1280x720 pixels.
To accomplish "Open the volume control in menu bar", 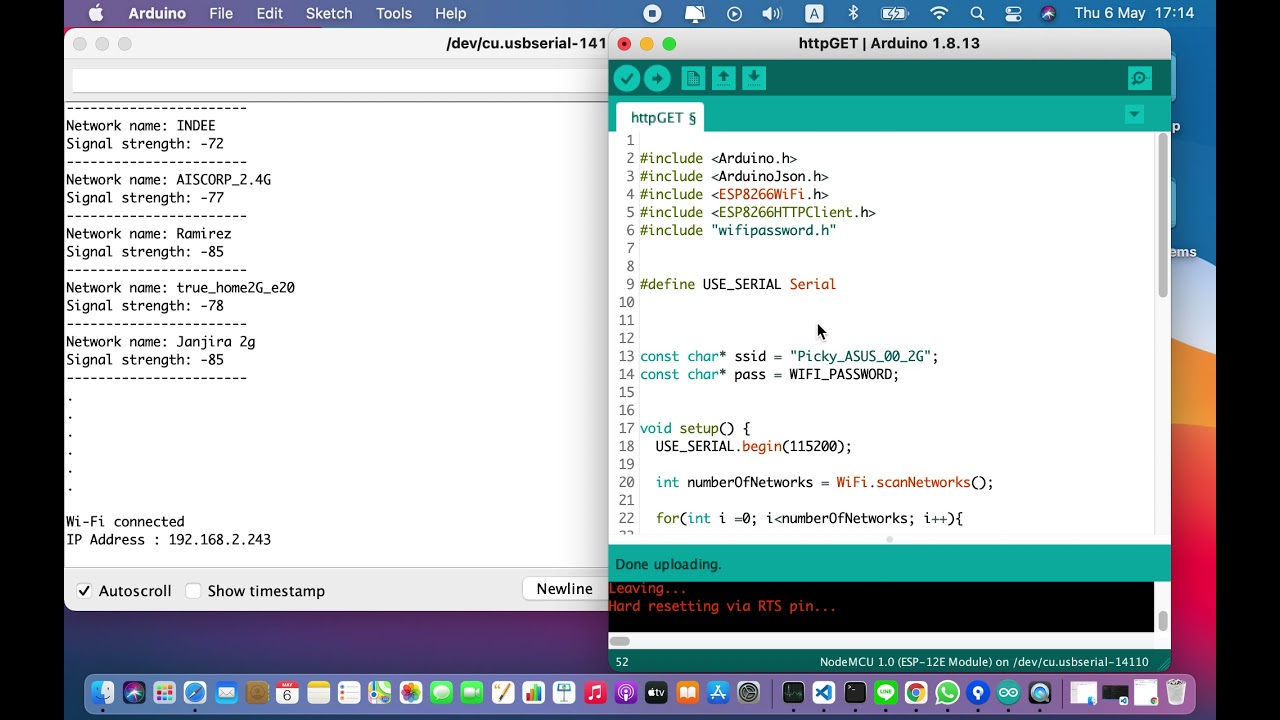I will (771, 13).
